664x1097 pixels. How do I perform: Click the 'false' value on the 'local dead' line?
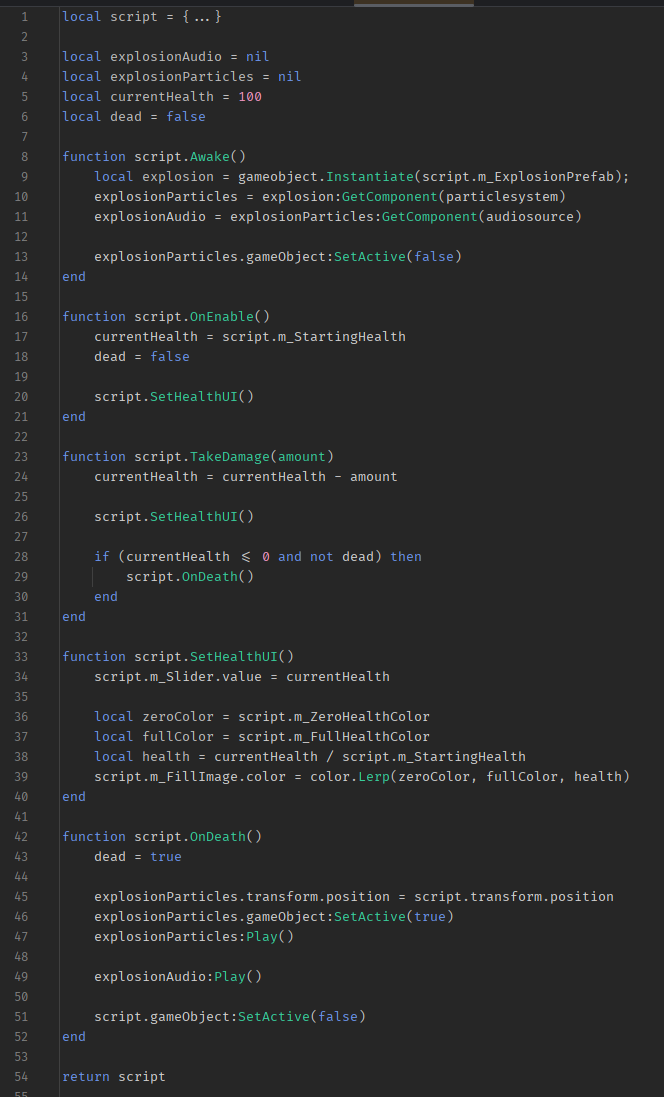click(x=186, y=116)
